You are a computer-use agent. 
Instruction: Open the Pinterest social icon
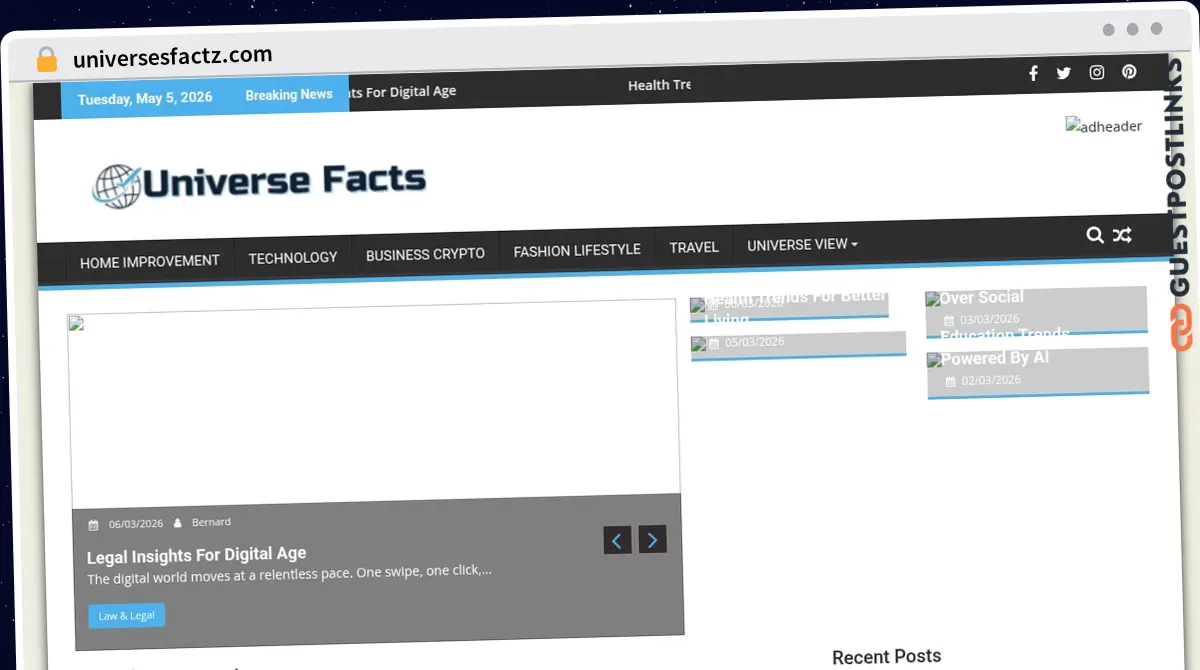tap(1129, 72)
